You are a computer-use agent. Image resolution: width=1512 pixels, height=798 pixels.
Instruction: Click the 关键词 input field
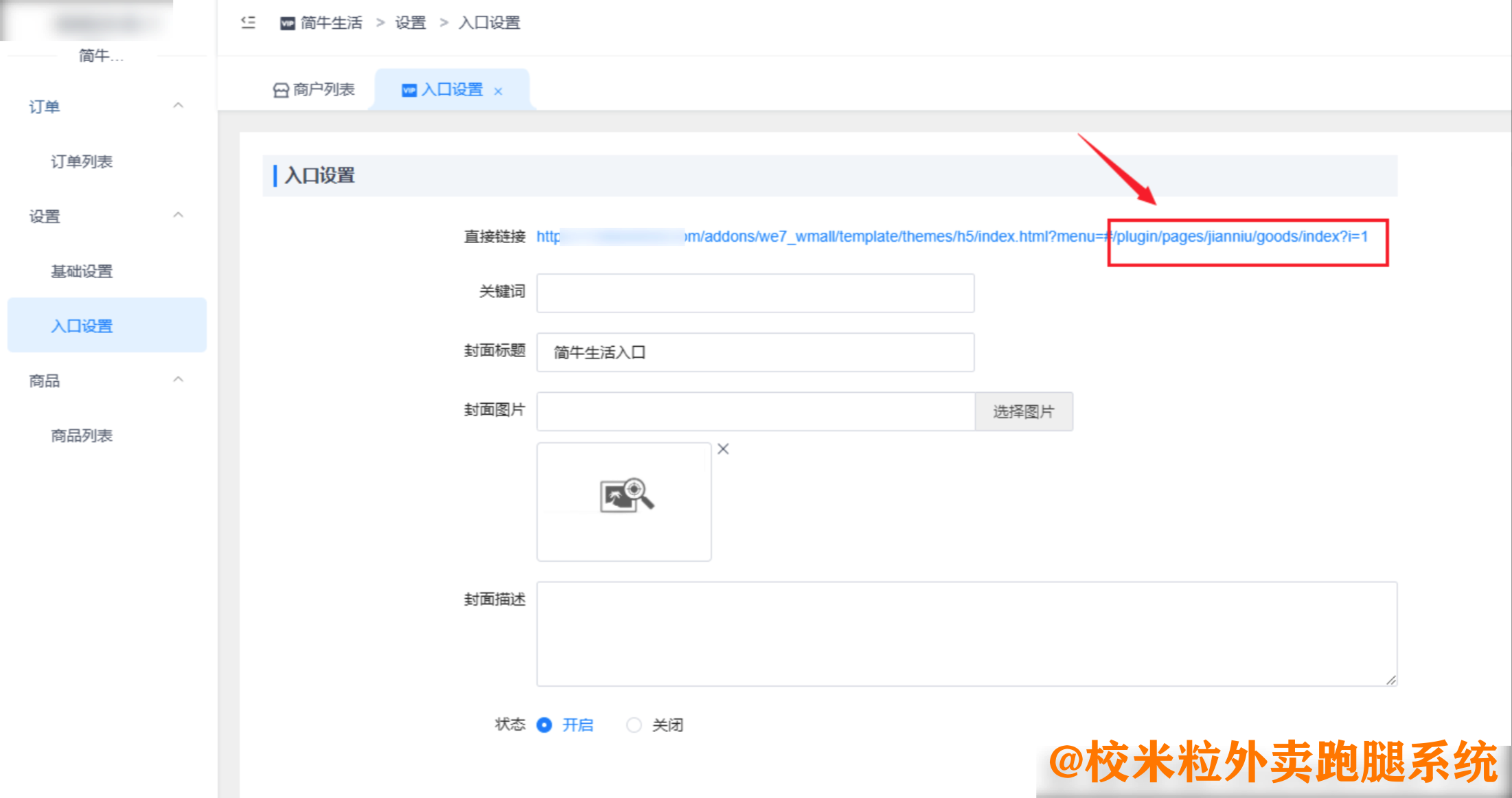[x=755, y=293]
